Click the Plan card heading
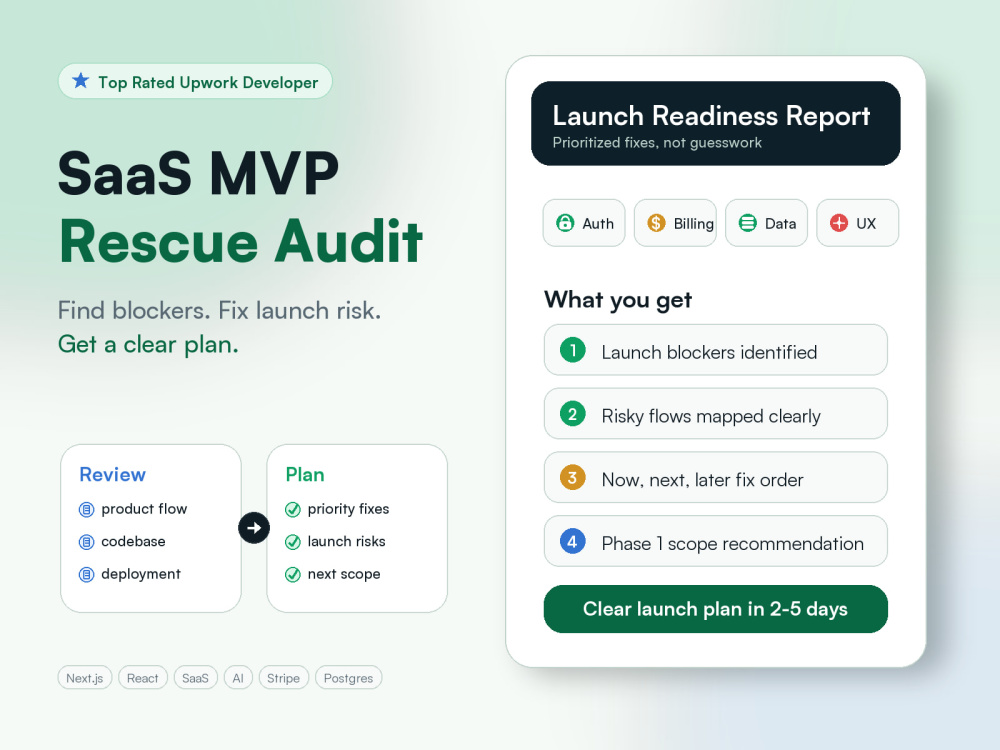The image size is (1000, 750). tap(305, 474)
